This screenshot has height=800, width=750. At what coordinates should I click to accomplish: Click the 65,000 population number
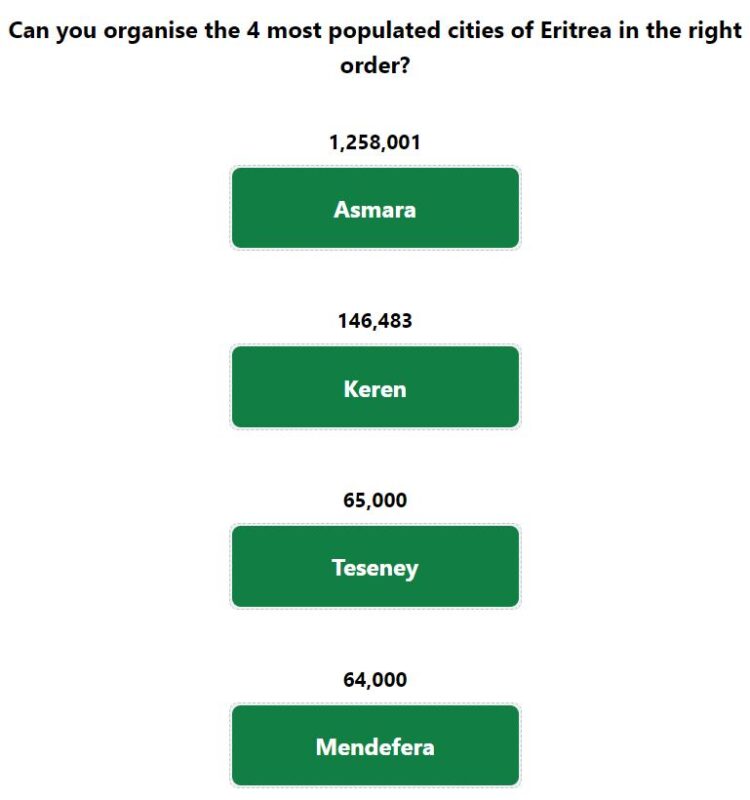click(x=375, y=500)
